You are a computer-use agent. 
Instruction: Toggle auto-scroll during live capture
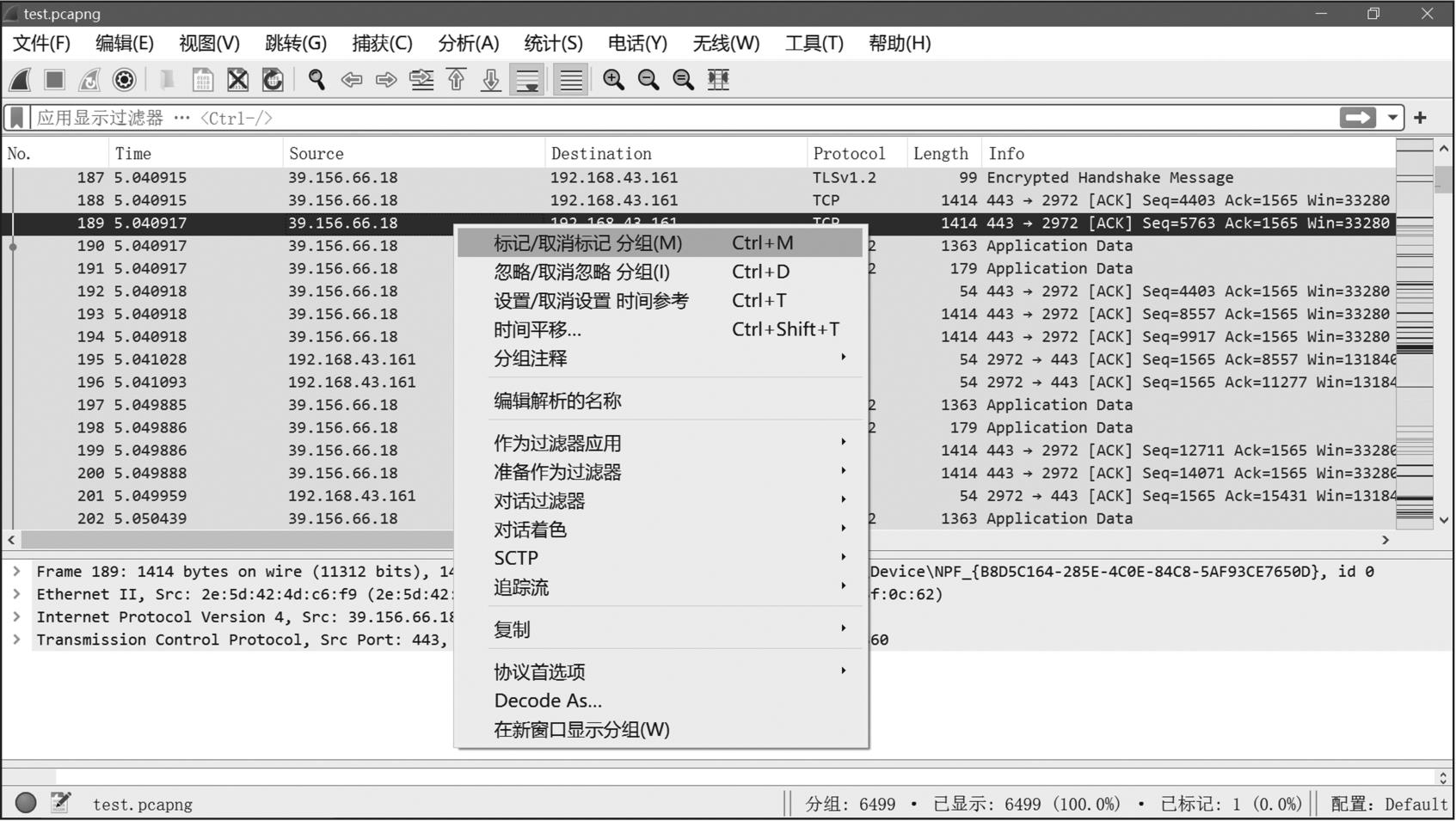tap(527, 80)
